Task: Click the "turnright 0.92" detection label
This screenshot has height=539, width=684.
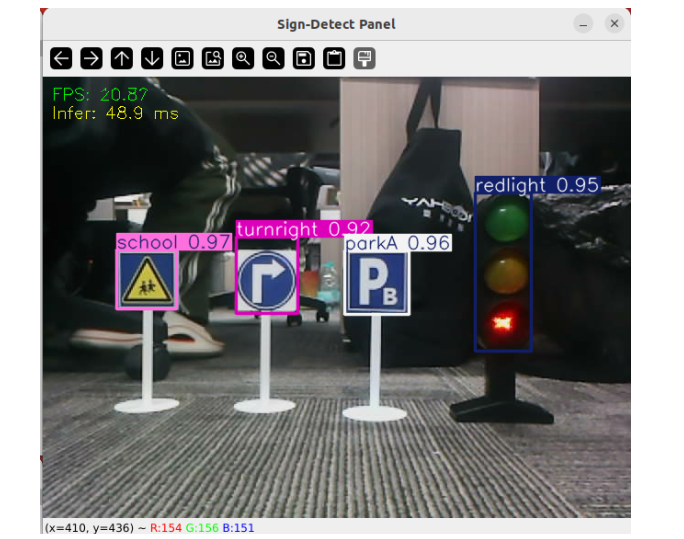Action: (304, 229)
